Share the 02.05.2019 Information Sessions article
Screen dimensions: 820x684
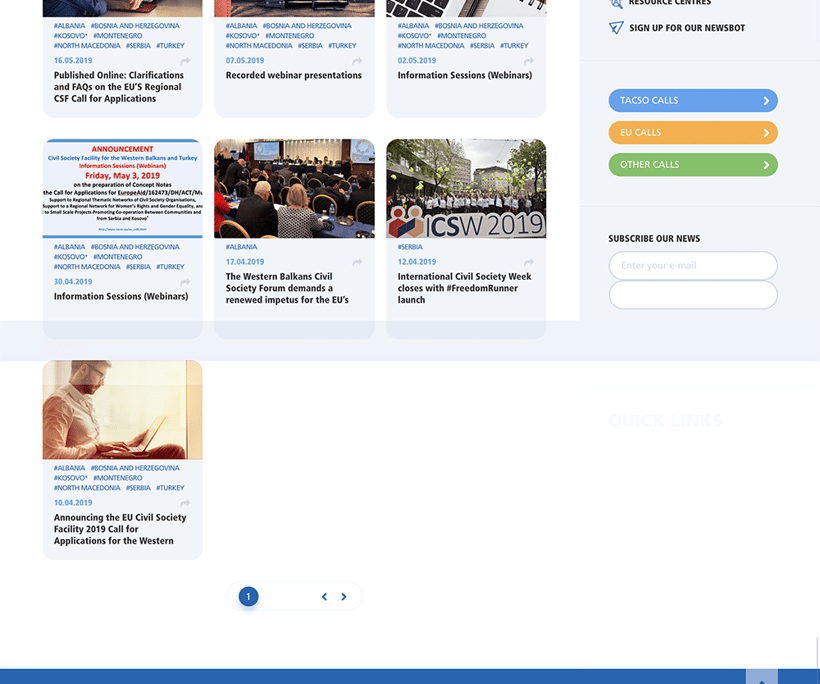click(529, 62)
